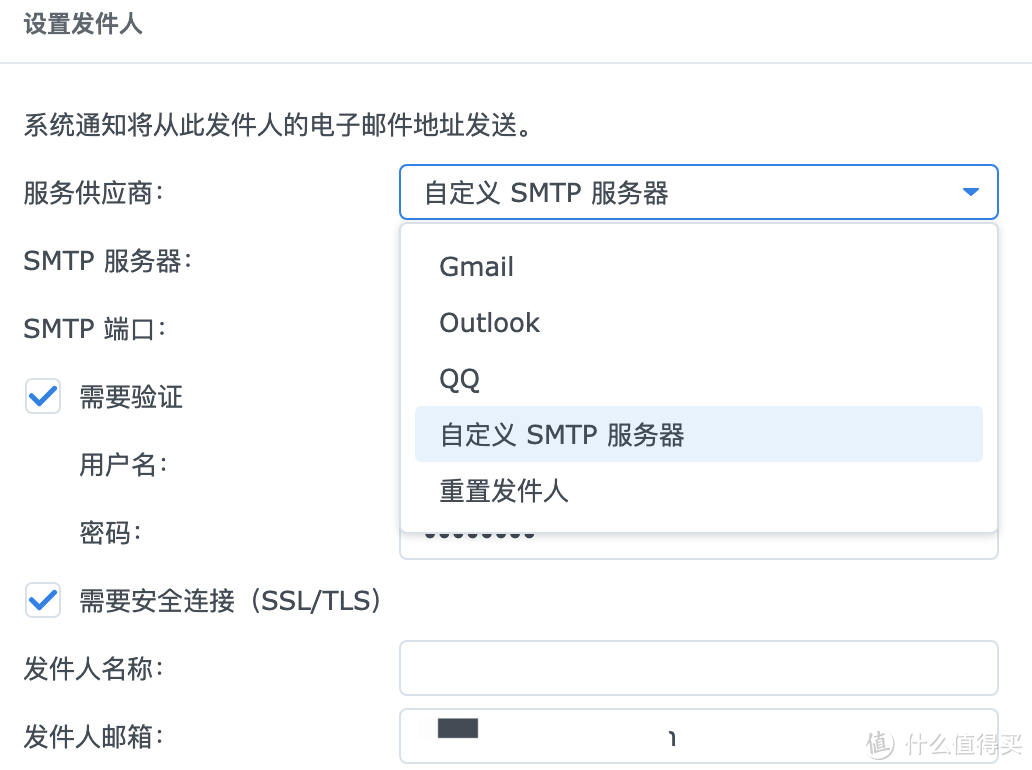Pick the QQ provider option
The height and width of the screenshot is (770, 1032).
click(460, 379)
